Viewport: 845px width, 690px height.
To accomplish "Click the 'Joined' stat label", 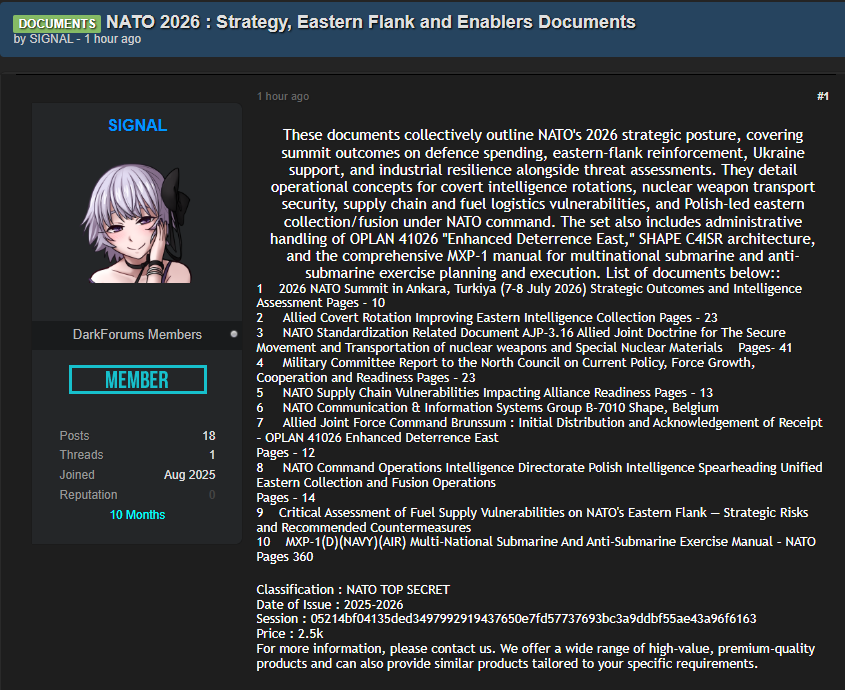I will [77, 475].
